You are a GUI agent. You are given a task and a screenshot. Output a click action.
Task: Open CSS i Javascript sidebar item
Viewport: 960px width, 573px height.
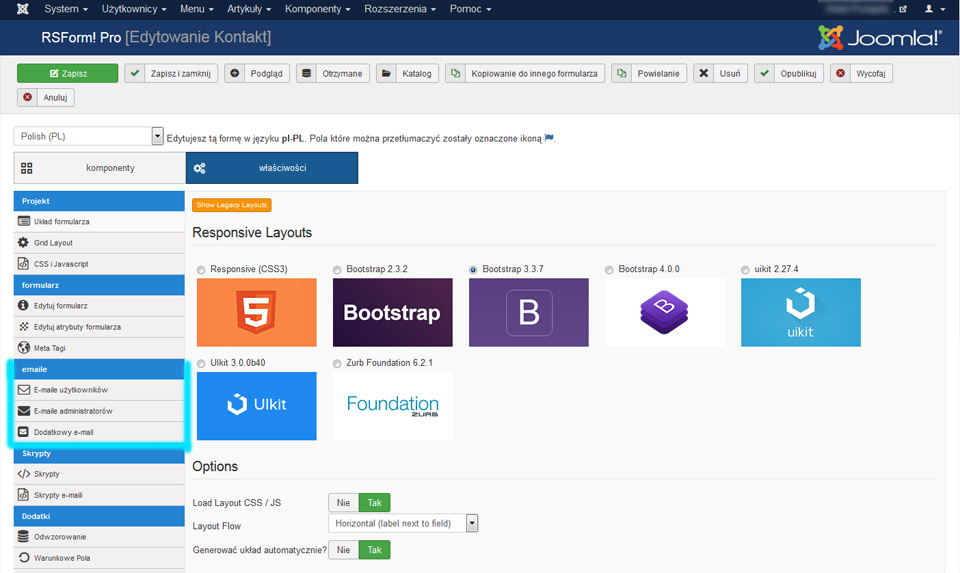pyautogui.click(x=99, y=264)
